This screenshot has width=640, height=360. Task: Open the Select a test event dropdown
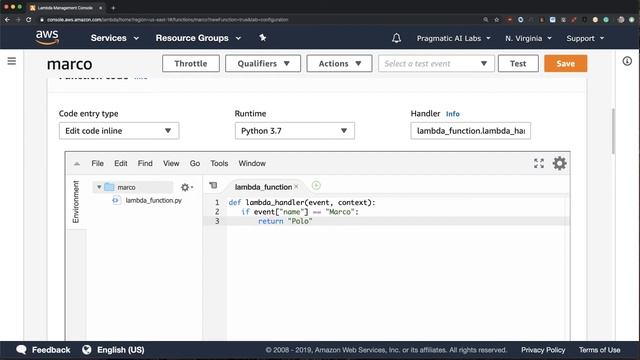point(436,64)
